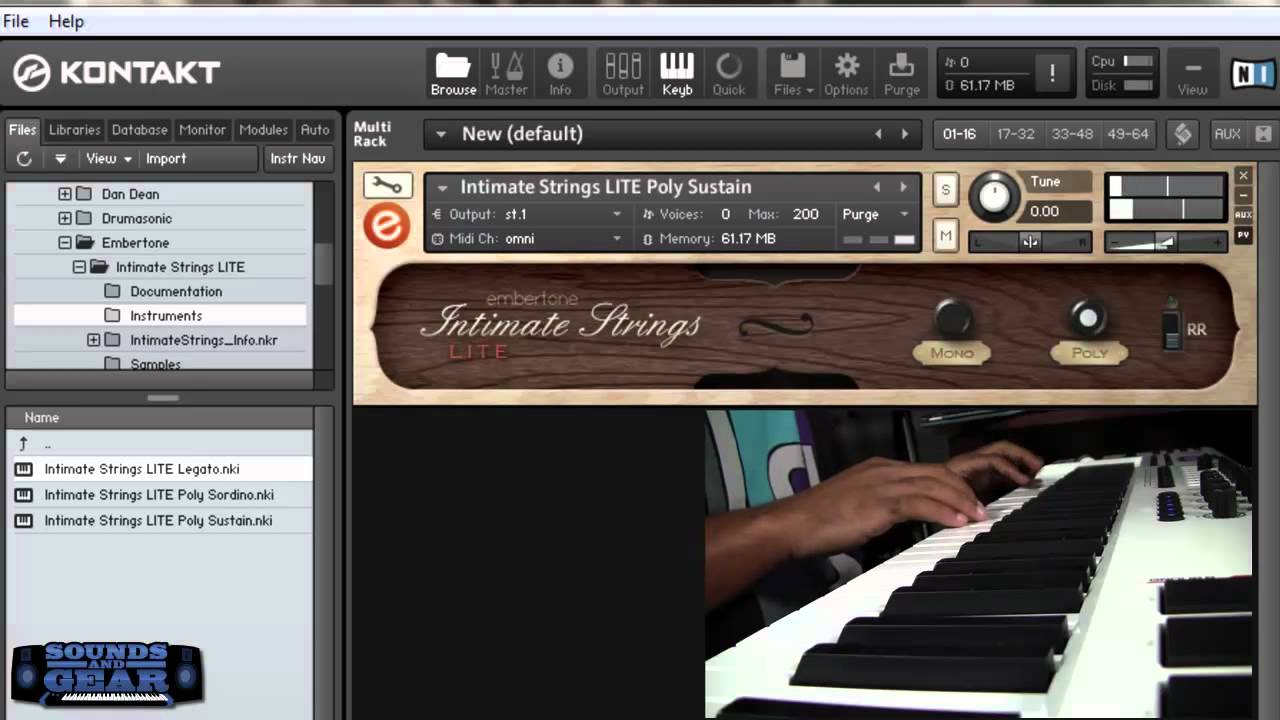Toggle instrument AUX small button
Image resolution: width=1280 pixels, height=720 pixels.
[x=1243, y=215]
